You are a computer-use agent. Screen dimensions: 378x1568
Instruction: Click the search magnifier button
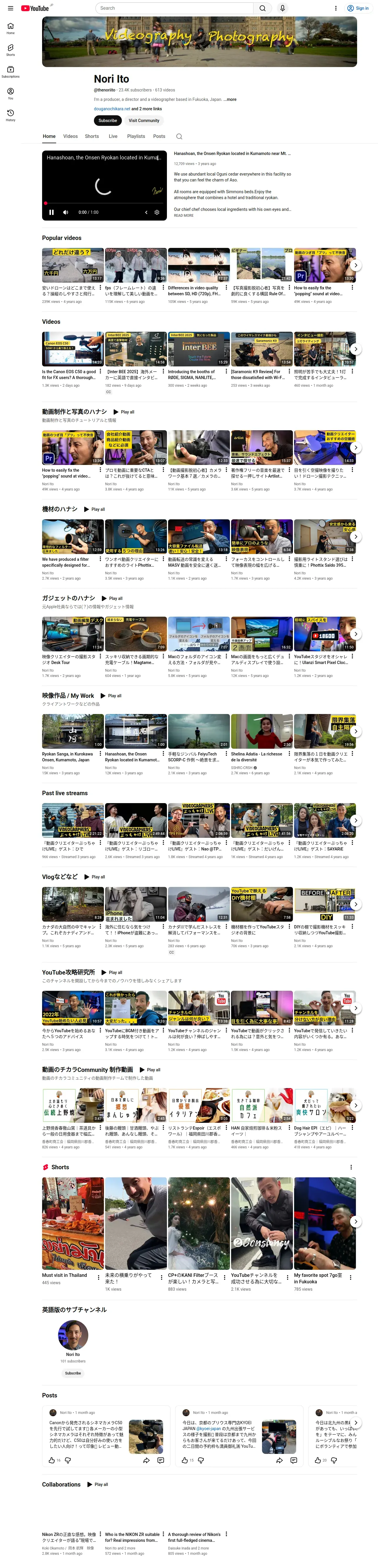pos(263,8)
